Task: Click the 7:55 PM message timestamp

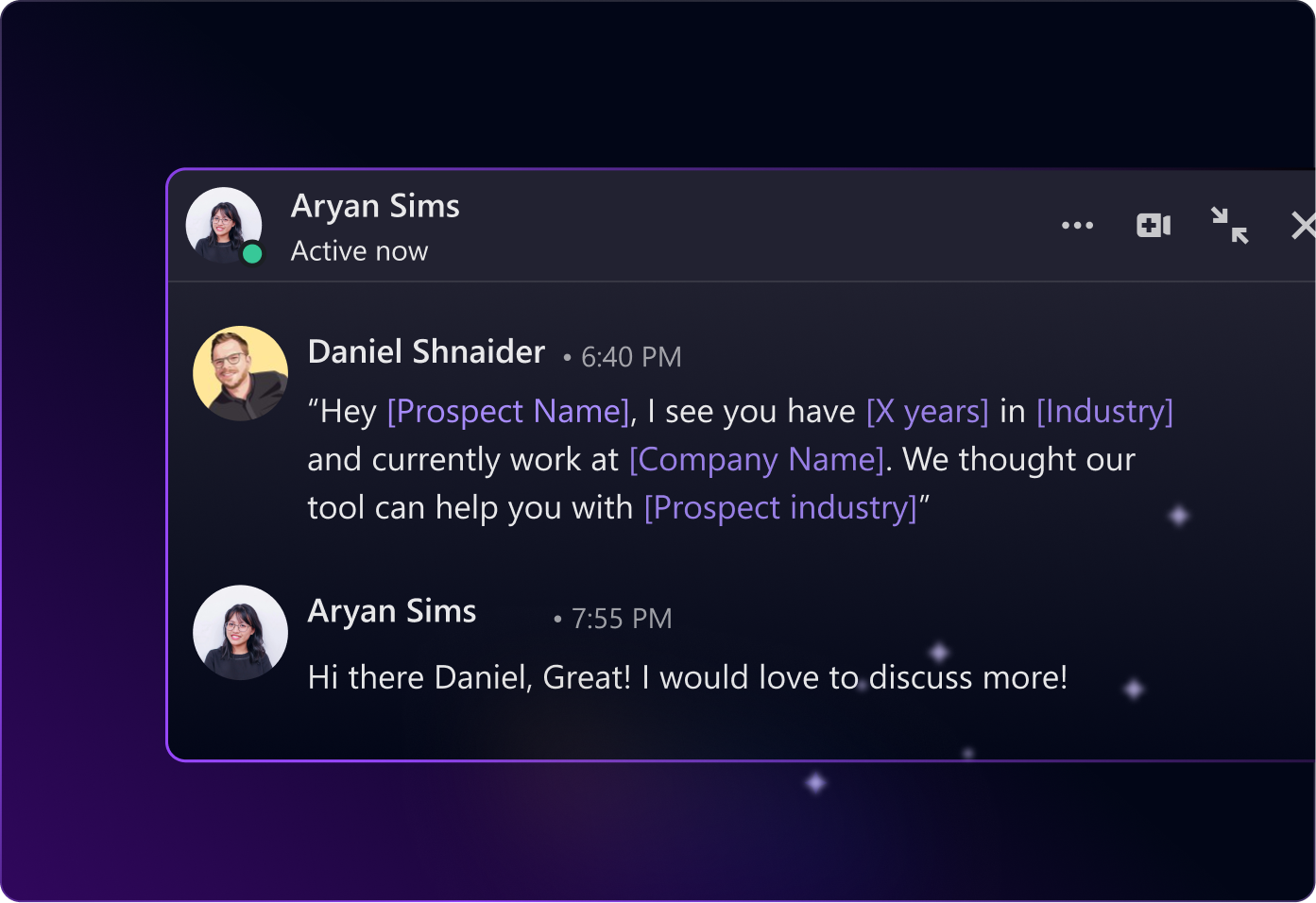Action: click(622, 619)
